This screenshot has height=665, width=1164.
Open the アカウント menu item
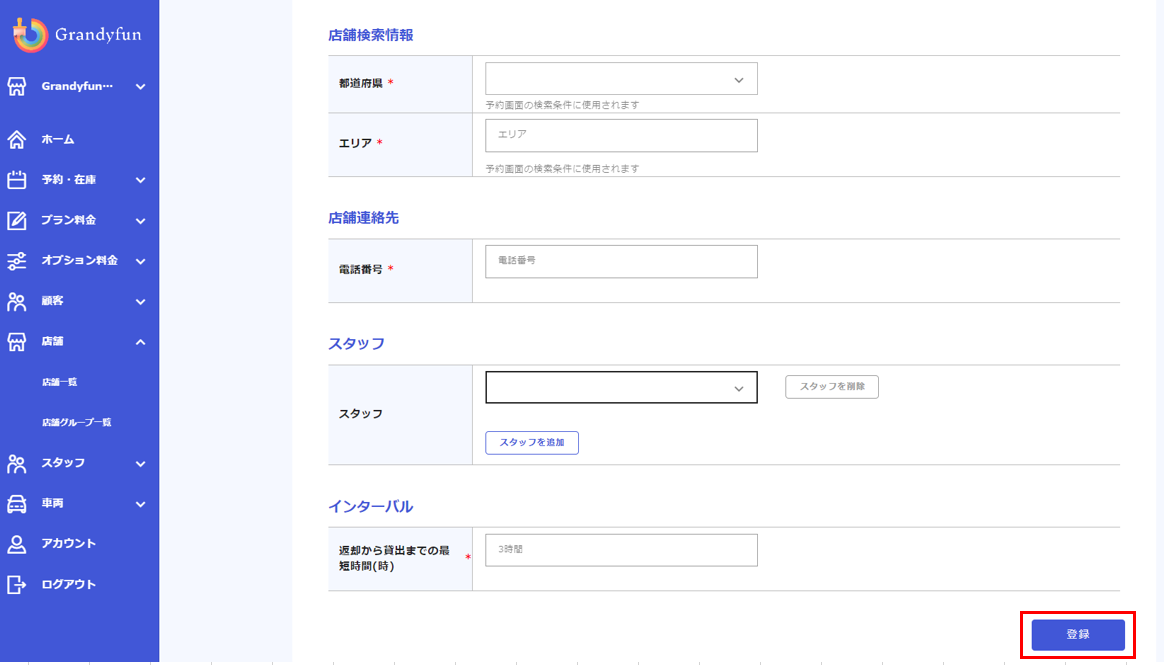tap(68, 543)
